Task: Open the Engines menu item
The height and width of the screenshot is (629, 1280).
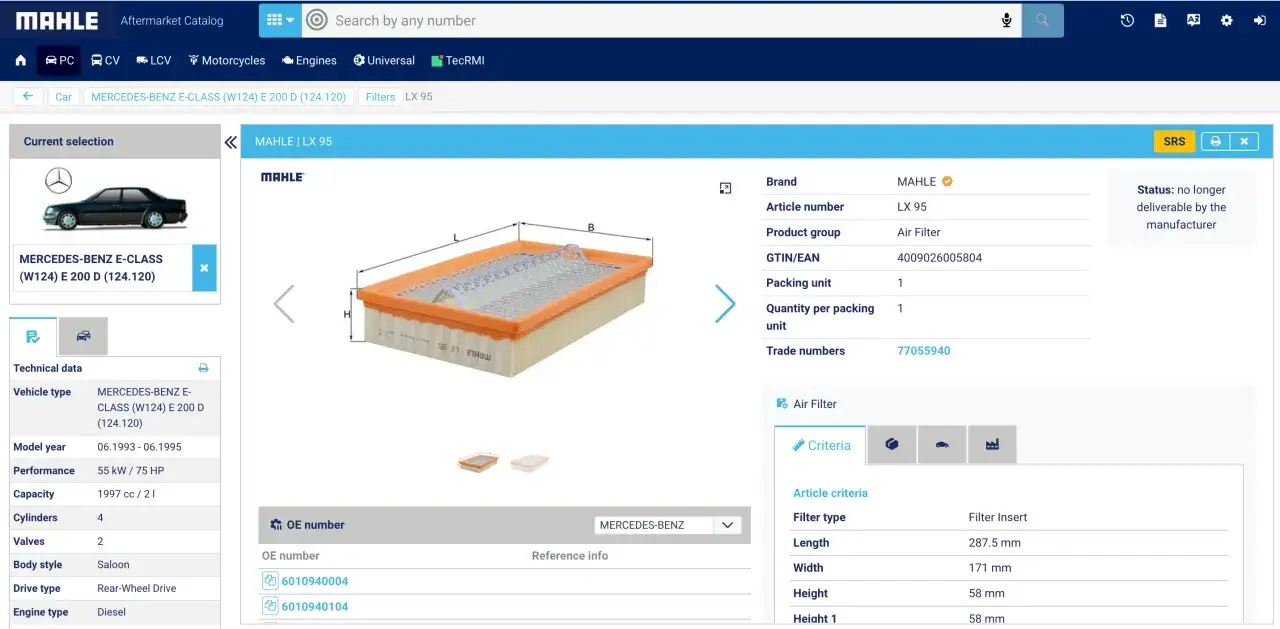Action: [309, 60]
